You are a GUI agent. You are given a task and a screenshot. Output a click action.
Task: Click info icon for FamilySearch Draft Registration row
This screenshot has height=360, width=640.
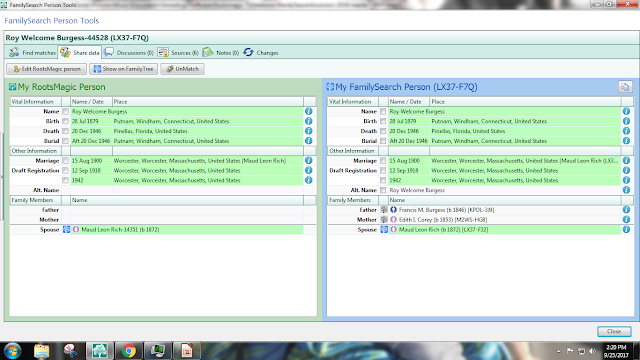point(626,170)
